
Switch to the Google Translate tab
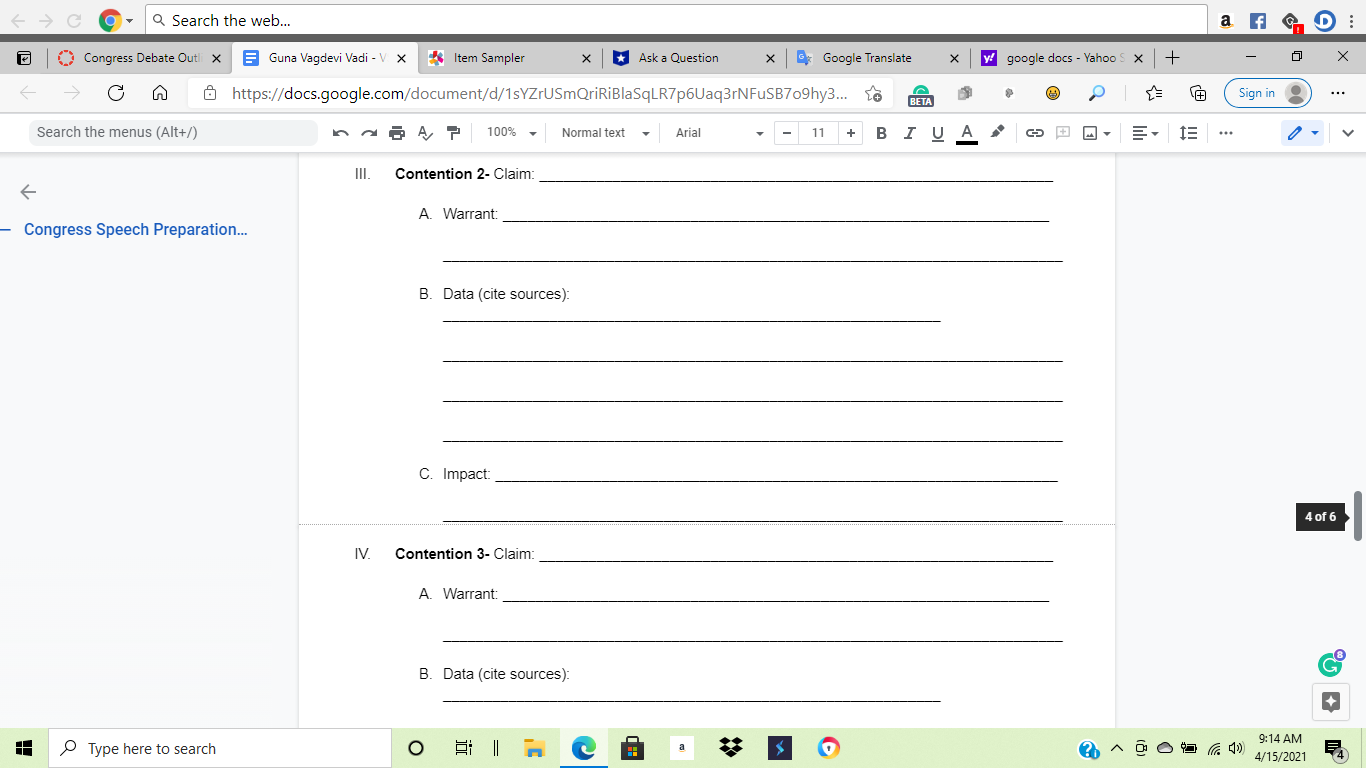click(x=866, y=57)
